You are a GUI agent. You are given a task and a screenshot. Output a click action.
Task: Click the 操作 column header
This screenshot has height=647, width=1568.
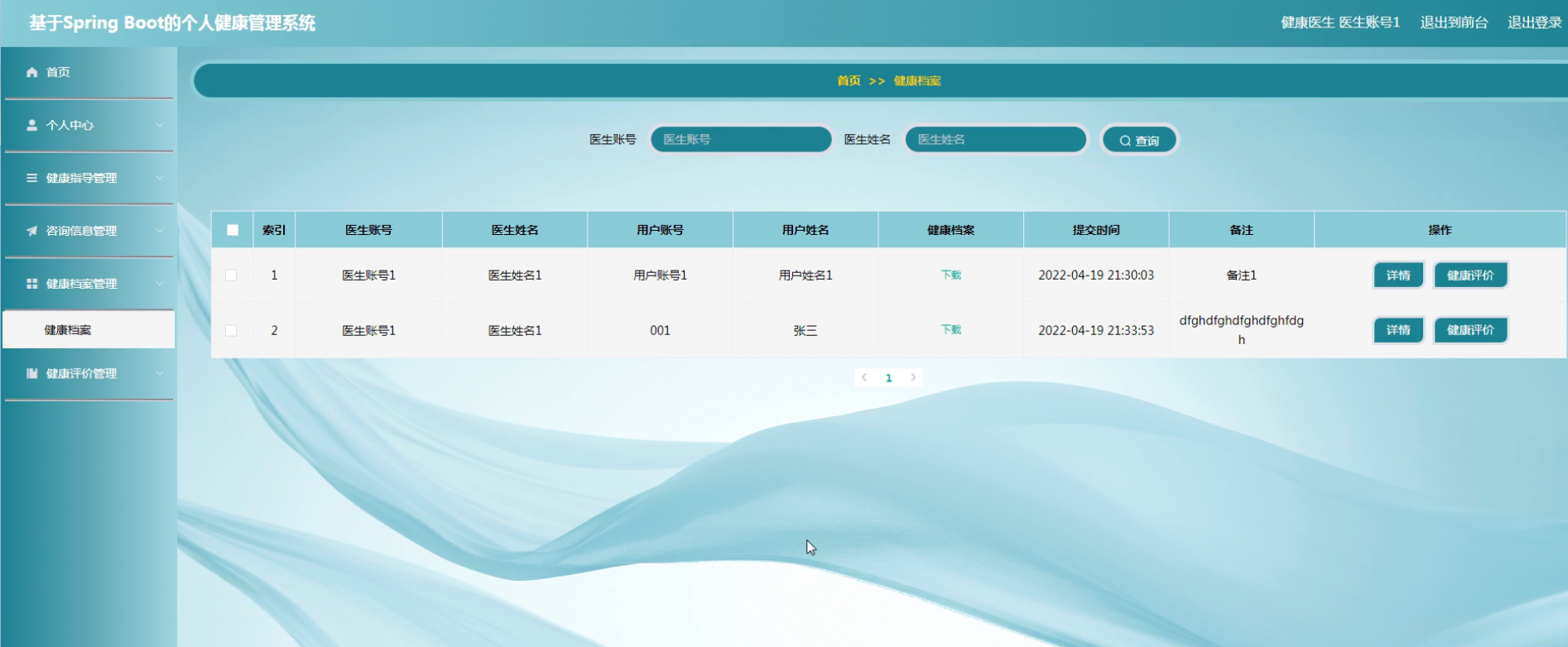click(x=1440, y=230)
